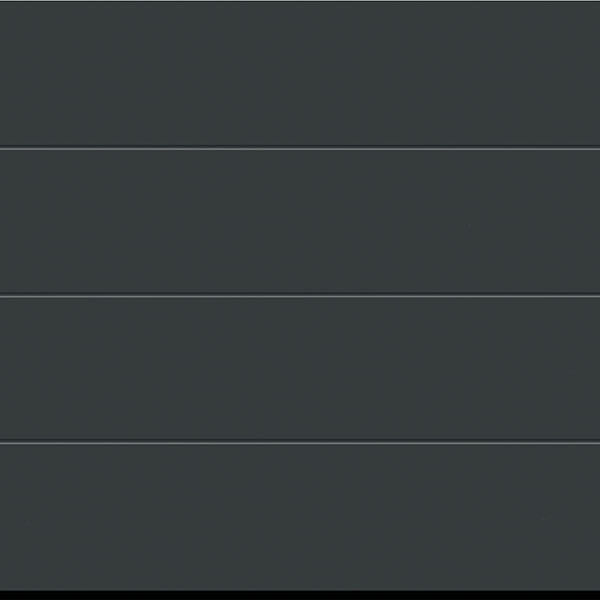600x600 pixels.
Task: Click the first horizontal groove line
Action: pos(300,146)
